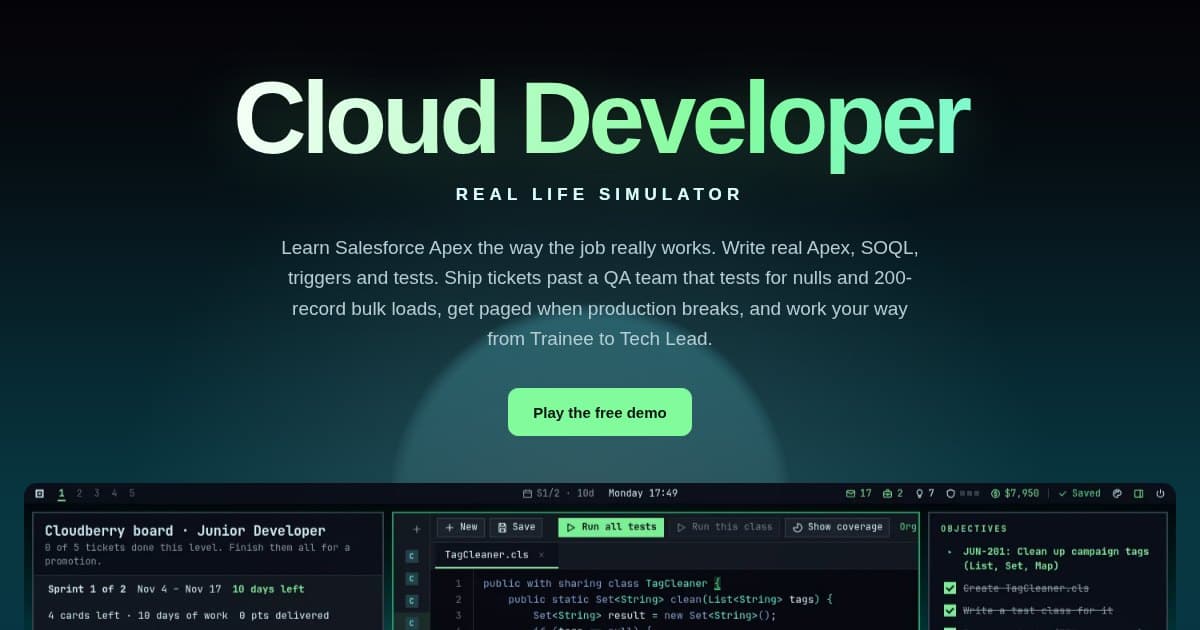This screenshot has height=630, width=1200.
Task: Open the briefcase counter showing 2
Action: [x=893, y=493]
